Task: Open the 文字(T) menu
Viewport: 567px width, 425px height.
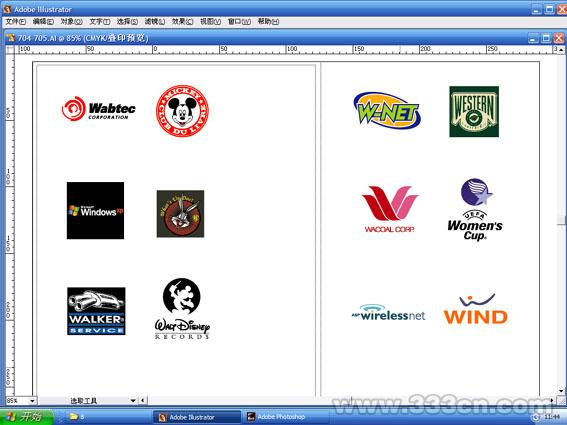Action: (x=99, y=22)
